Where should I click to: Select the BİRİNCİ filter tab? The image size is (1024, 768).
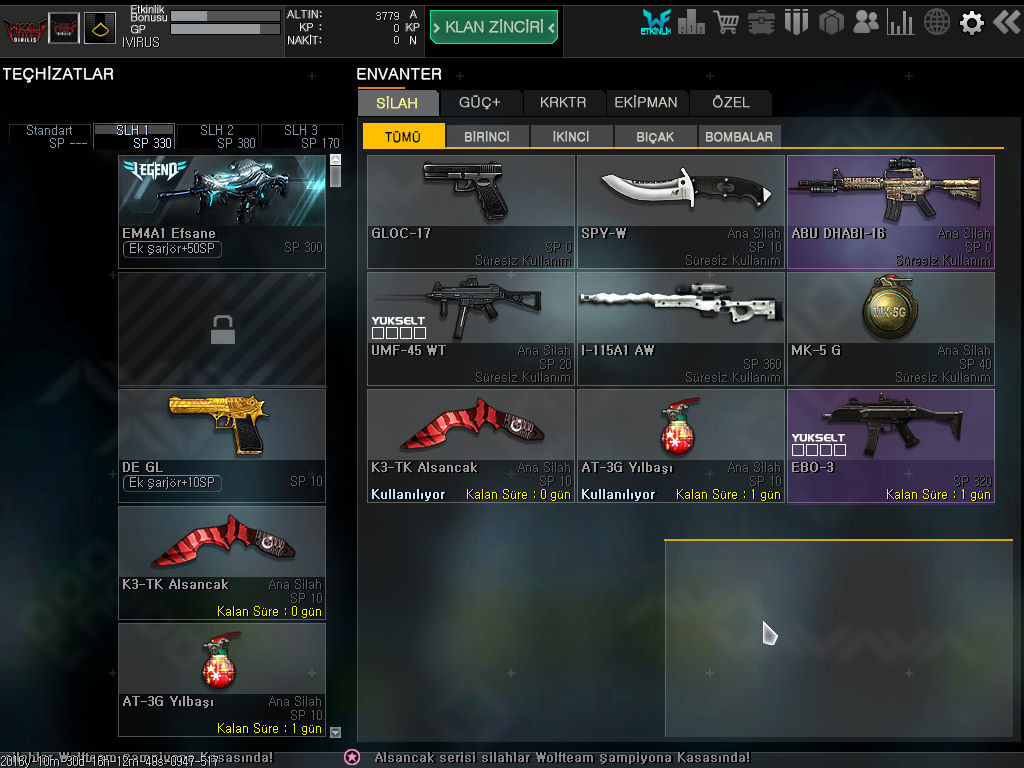(487, 136)
